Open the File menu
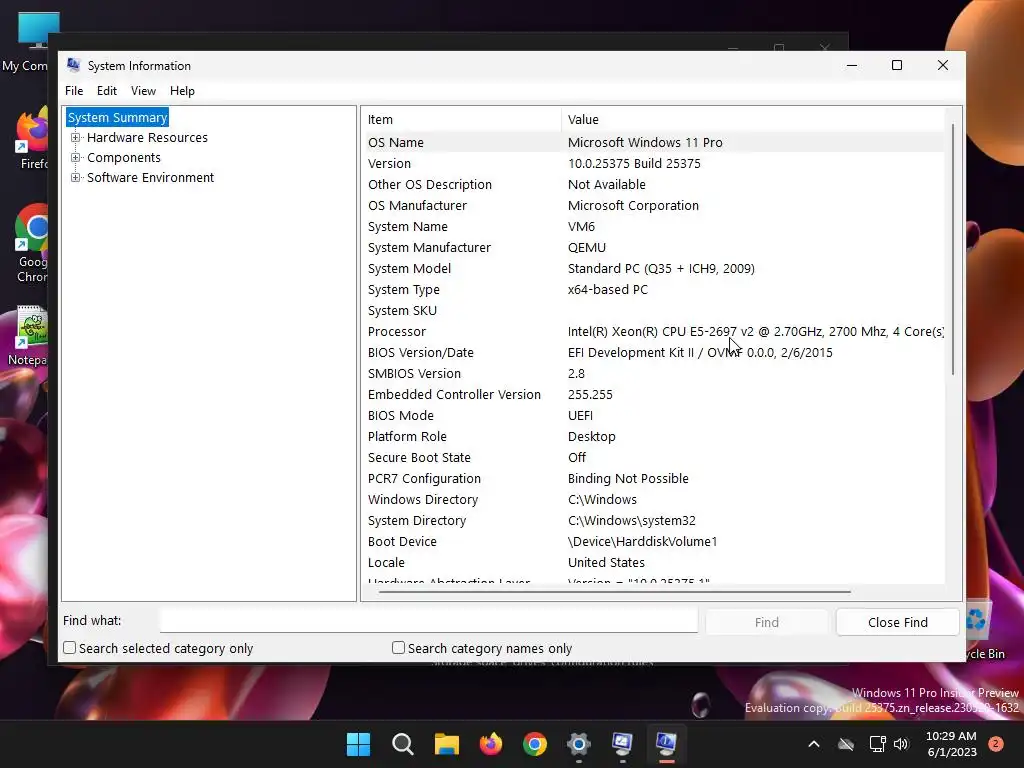This screenshot has height=768, width=1024. (x=74, y=91)
